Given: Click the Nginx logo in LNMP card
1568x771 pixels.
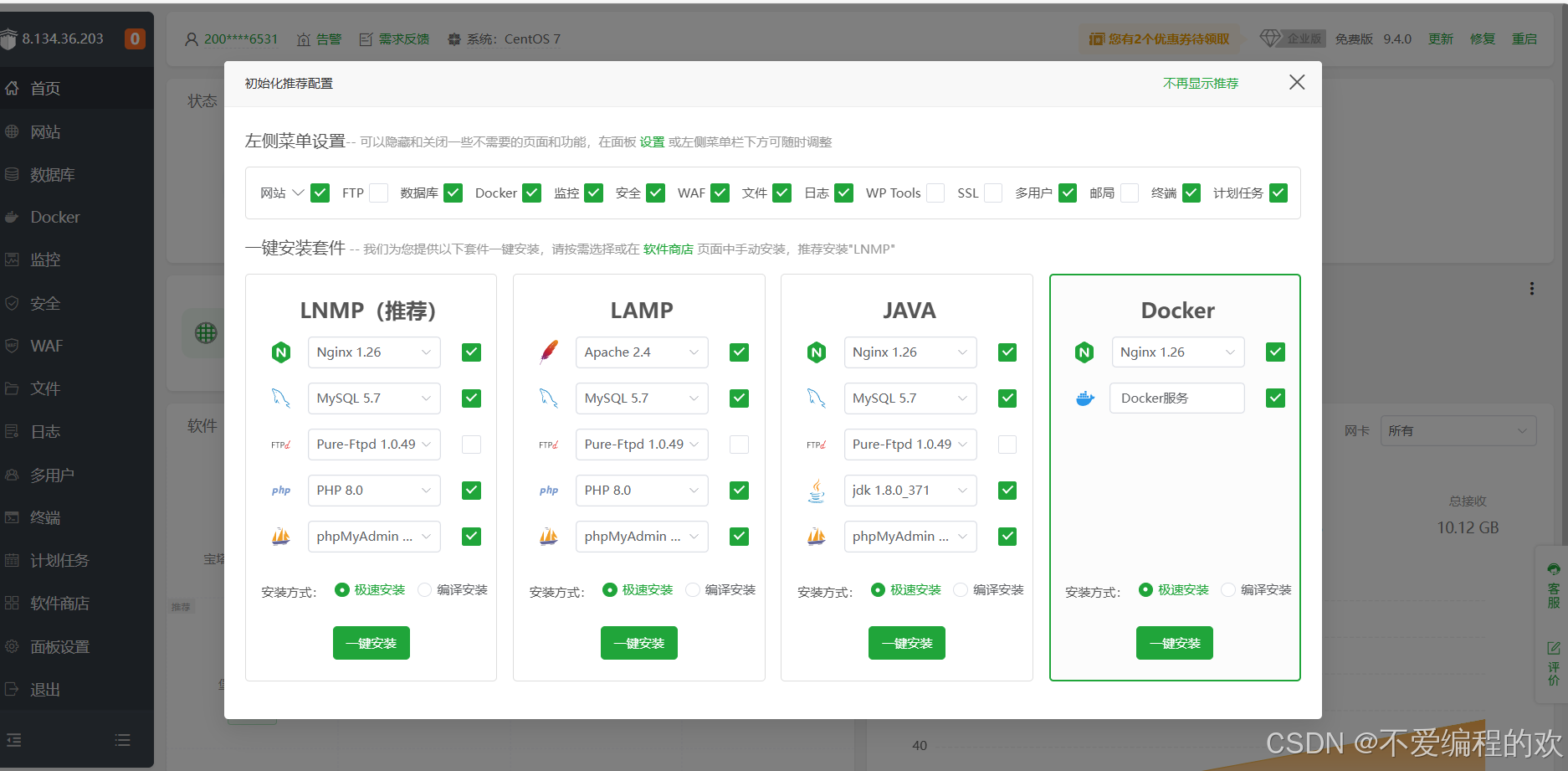Looking at the screenshot, I should 281,352.
